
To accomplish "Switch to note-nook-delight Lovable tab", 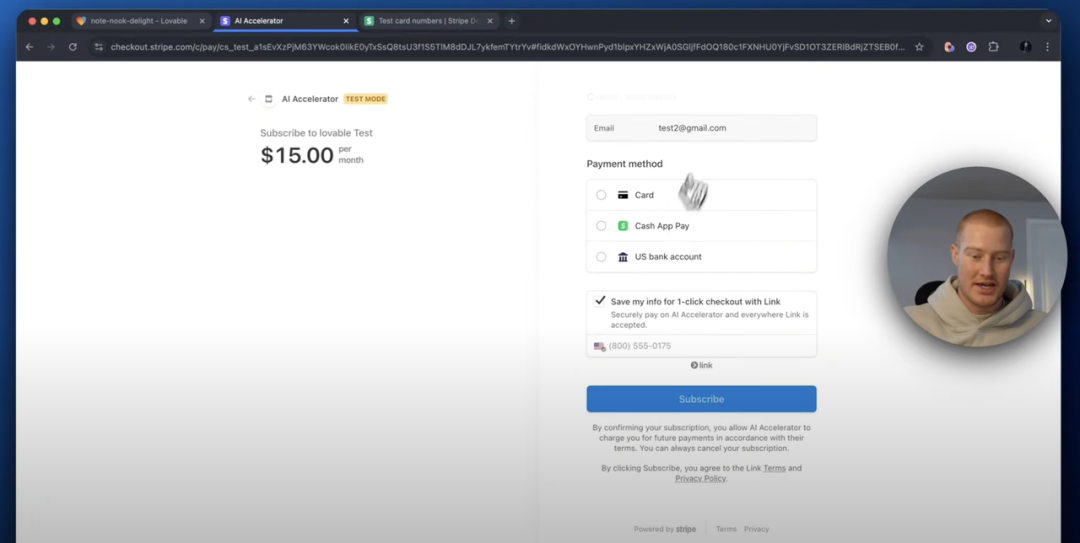I will [x=141, y=21].
